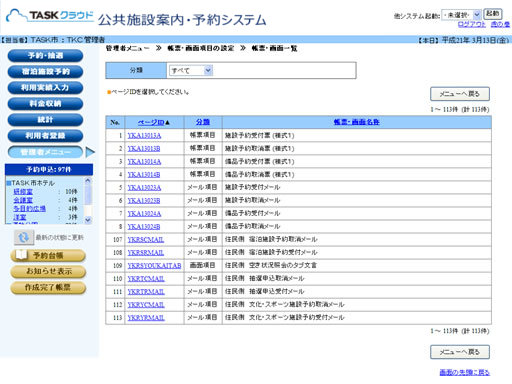Click the upper メニューへ戻る button

point(460,94)
